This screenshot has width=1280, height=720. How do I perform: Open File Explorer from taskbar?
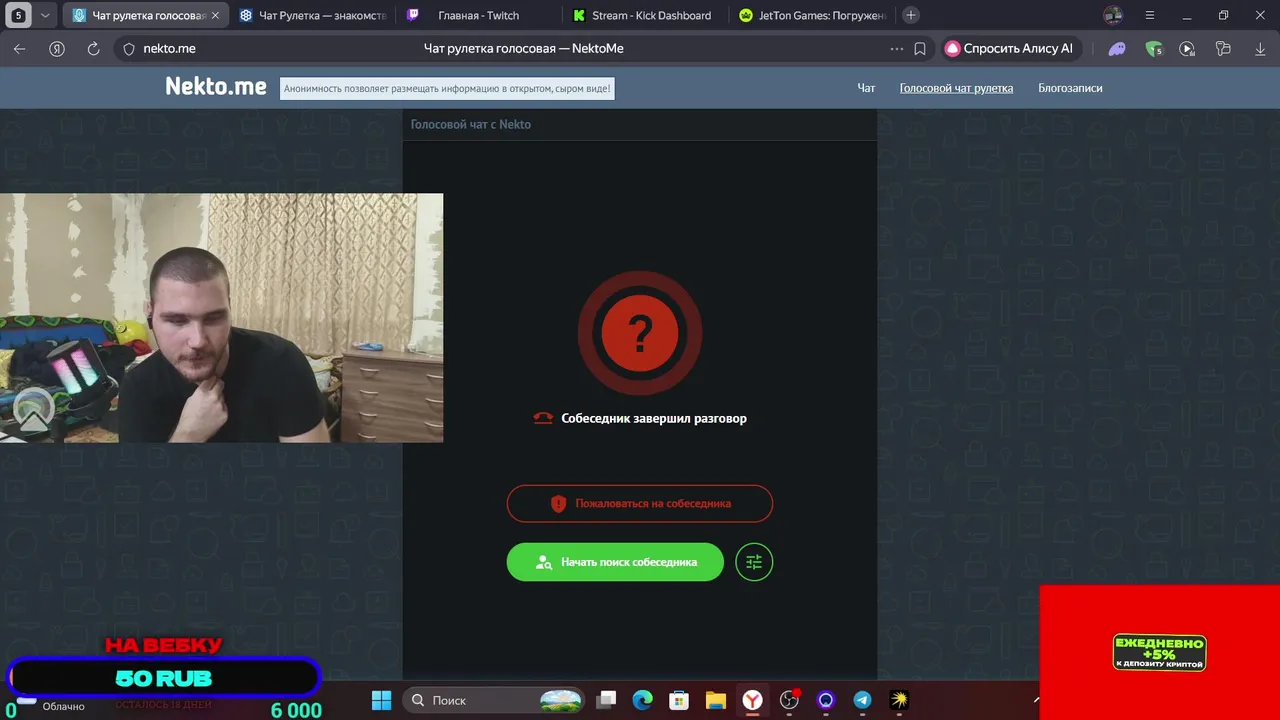(x=715, y=700)
